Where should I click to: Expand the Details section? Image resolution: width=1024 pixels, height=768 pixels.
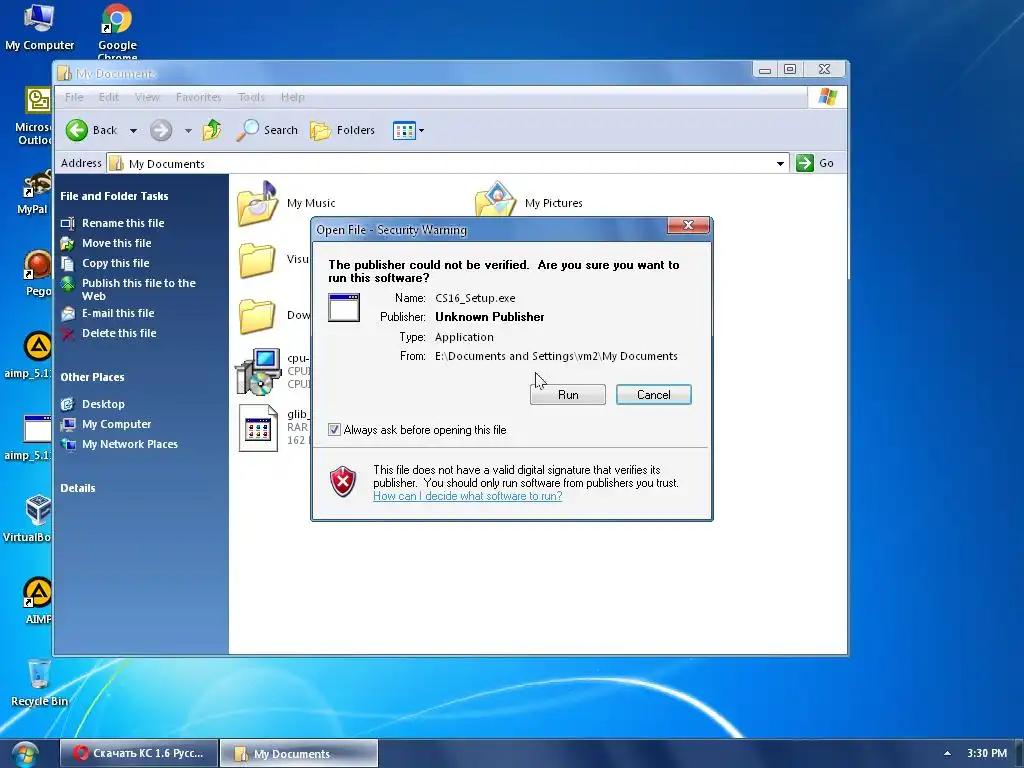tap(78, 488)
